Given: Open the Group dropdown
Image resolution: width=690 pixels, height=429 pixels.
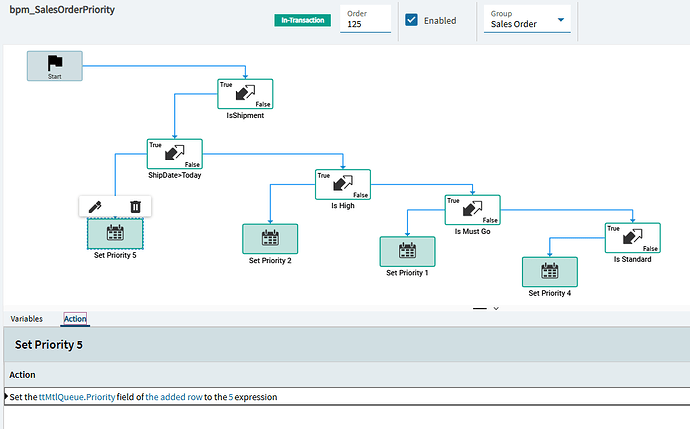Looking at the screenshot, I should click(x=527, y=19).
